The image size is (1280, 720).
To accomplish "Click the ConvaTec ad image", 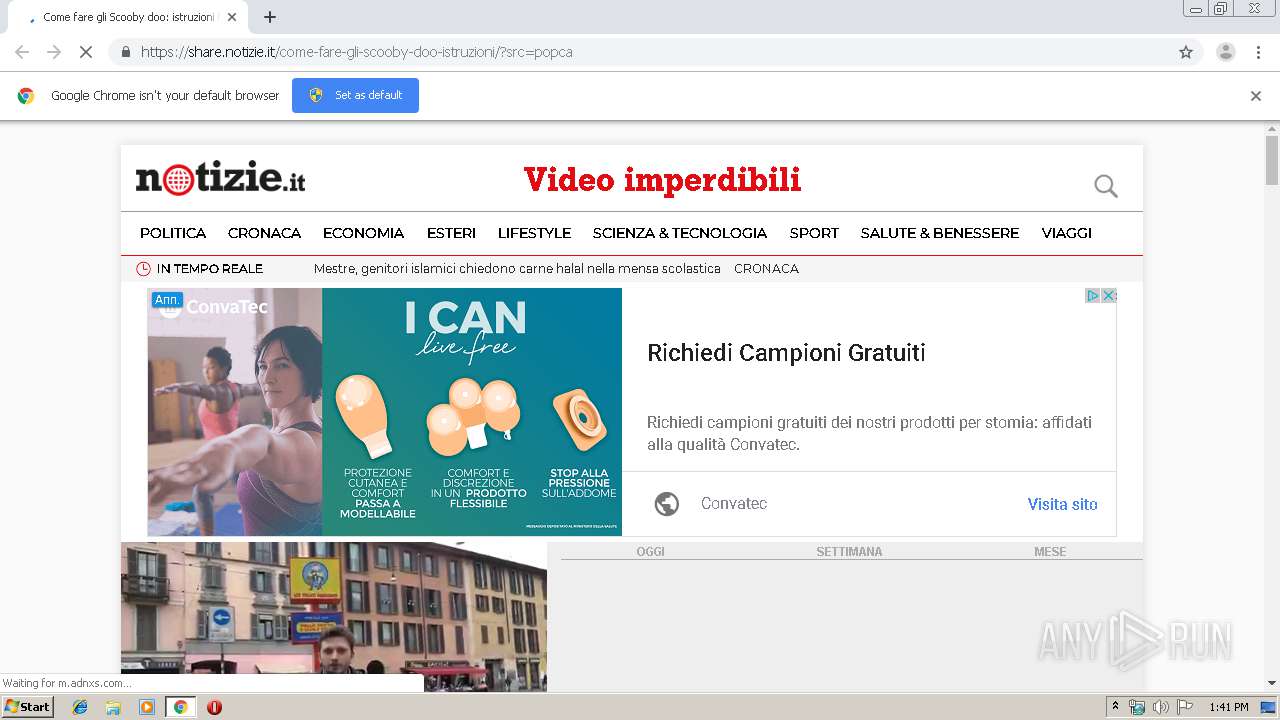I will click(x=385, y=412).
